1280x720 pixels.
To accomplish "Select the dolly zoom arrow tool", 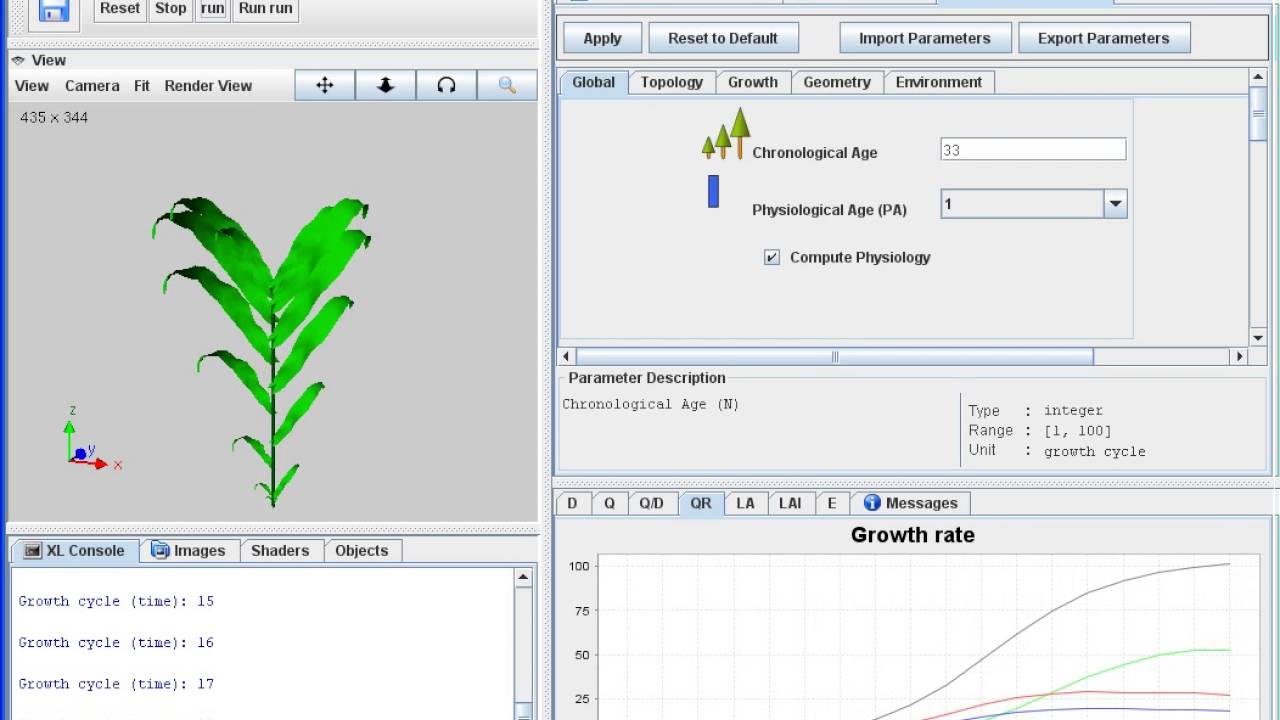I will click(386, 86).
